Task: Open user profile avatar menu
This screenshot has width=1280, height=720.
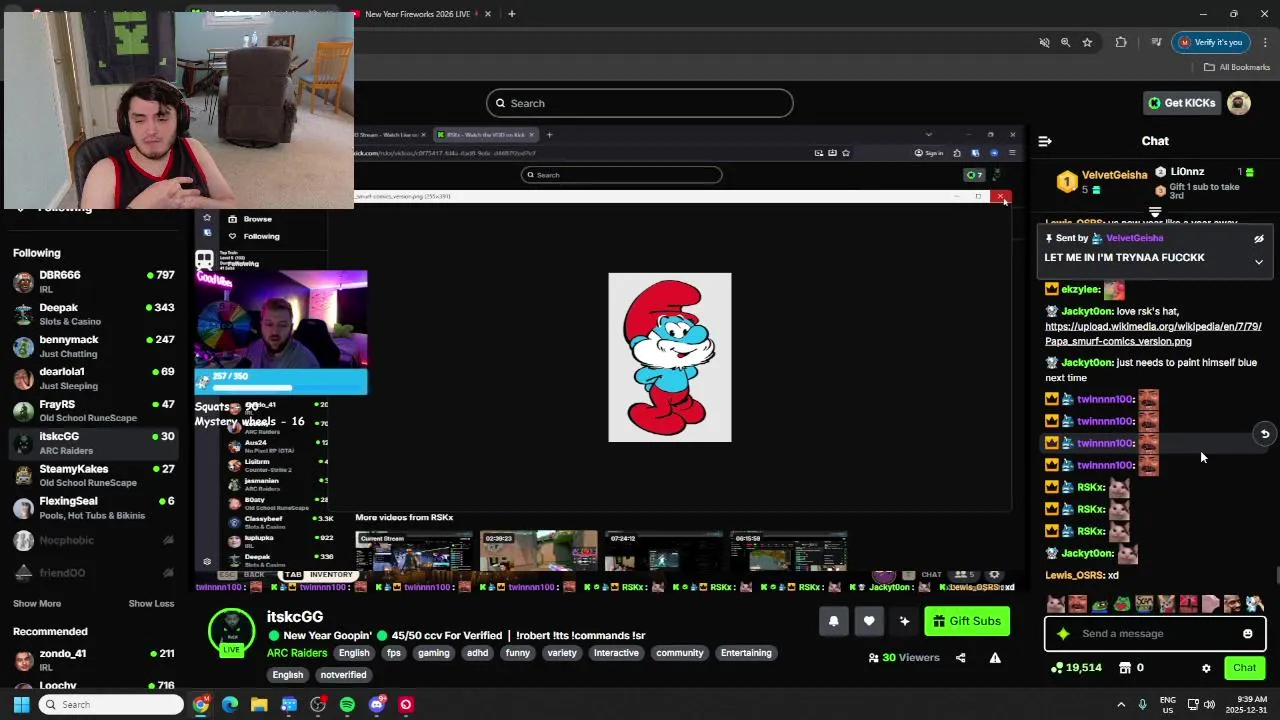Action: (x=1239, y=103)
